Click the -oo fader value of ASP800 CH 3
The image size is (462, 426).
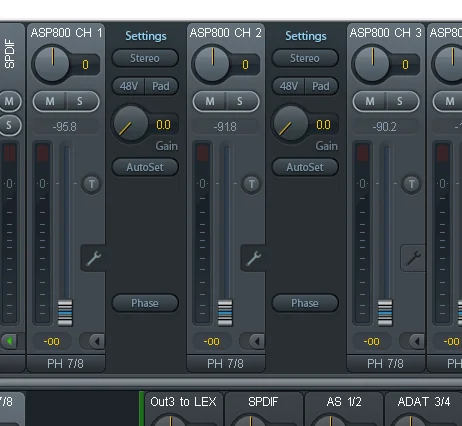coord(372,341)
